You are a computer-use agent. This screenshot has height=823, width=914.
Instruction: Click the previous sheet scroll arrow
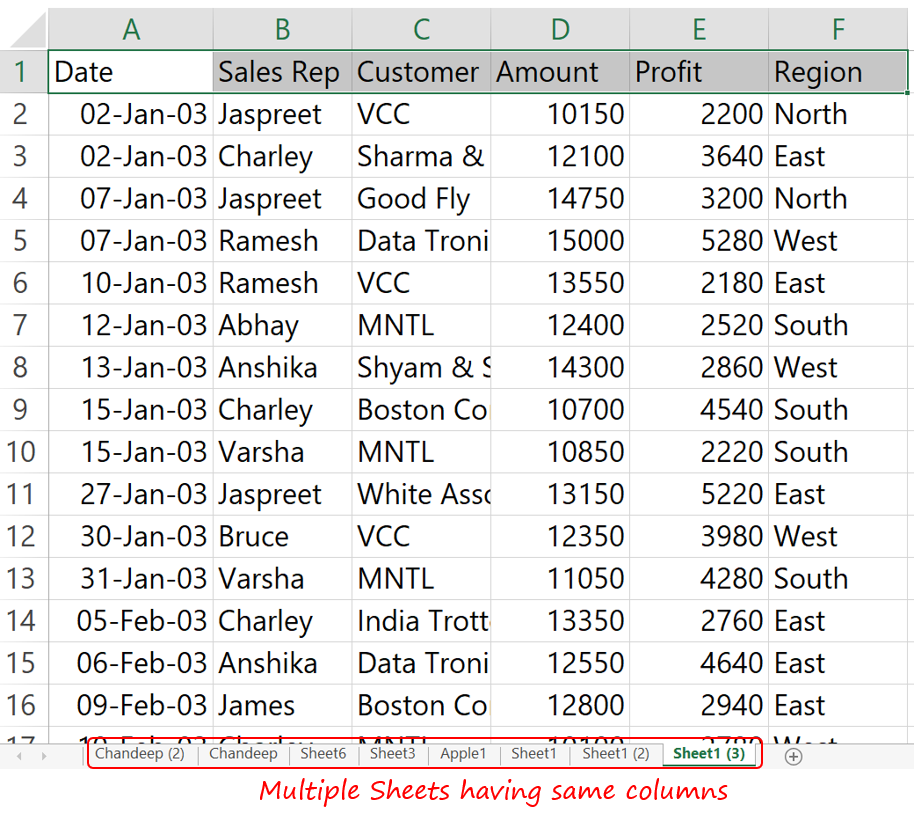18,756
